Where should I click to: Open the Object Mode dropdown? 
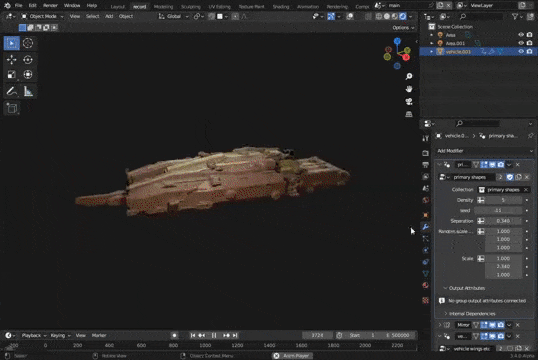(43, 16)
